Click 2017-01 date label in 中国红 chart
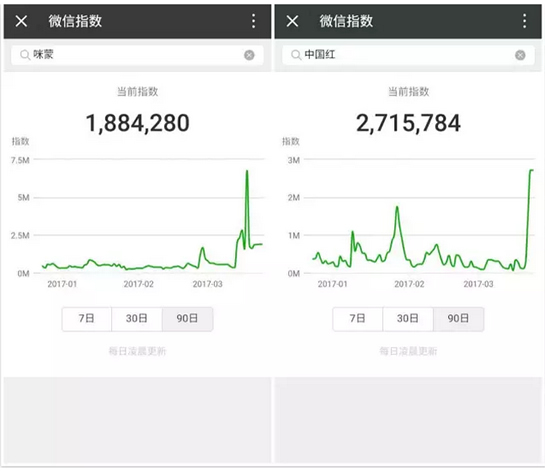This screenshot has height=472, width=545. coord(333,284)
